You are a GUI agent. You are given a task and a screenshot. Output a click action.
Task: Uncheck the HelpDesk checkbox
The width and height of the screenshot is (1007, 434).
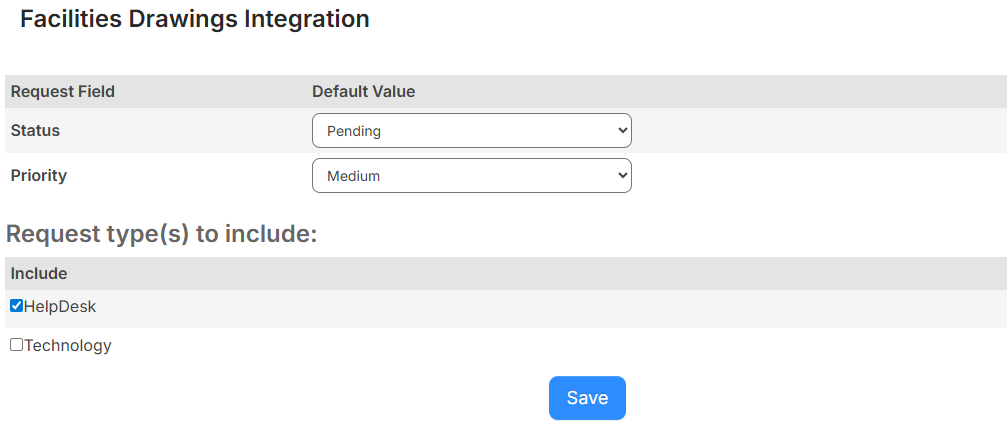[x=16, y=306]
